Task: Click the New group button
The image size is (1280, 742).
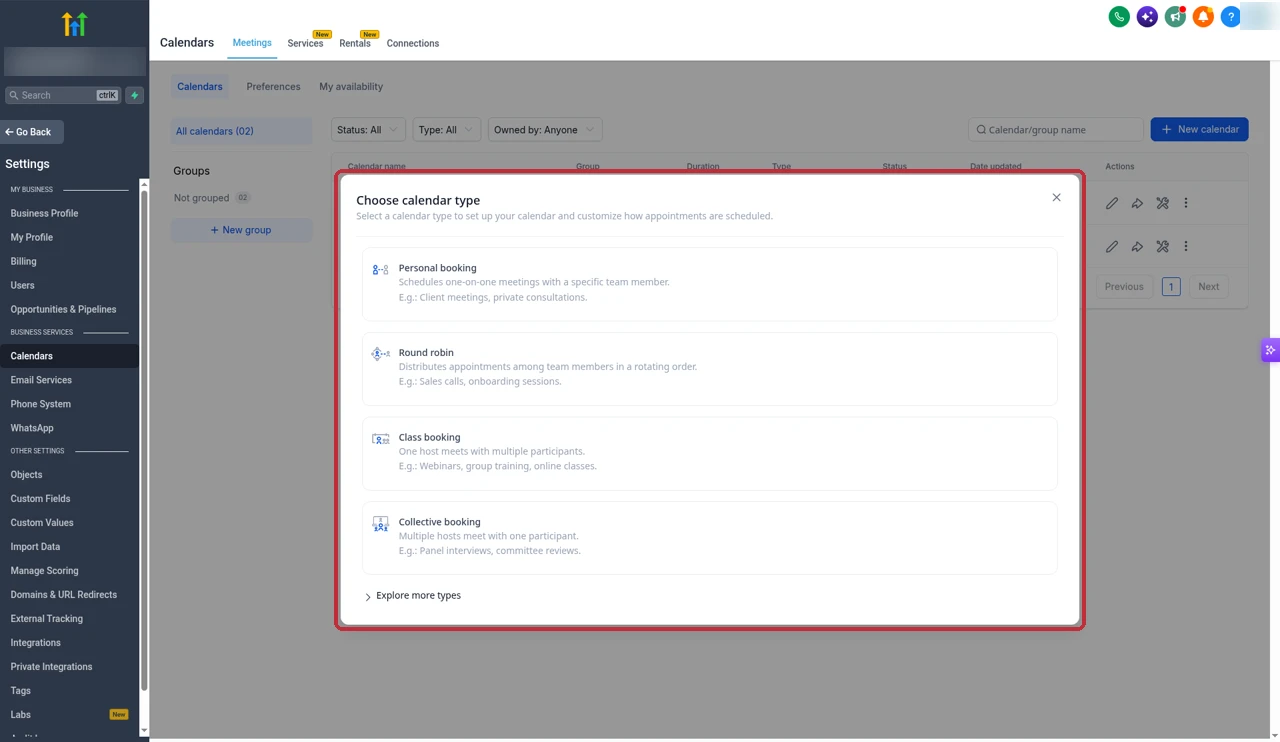Action: click(241, 230)
